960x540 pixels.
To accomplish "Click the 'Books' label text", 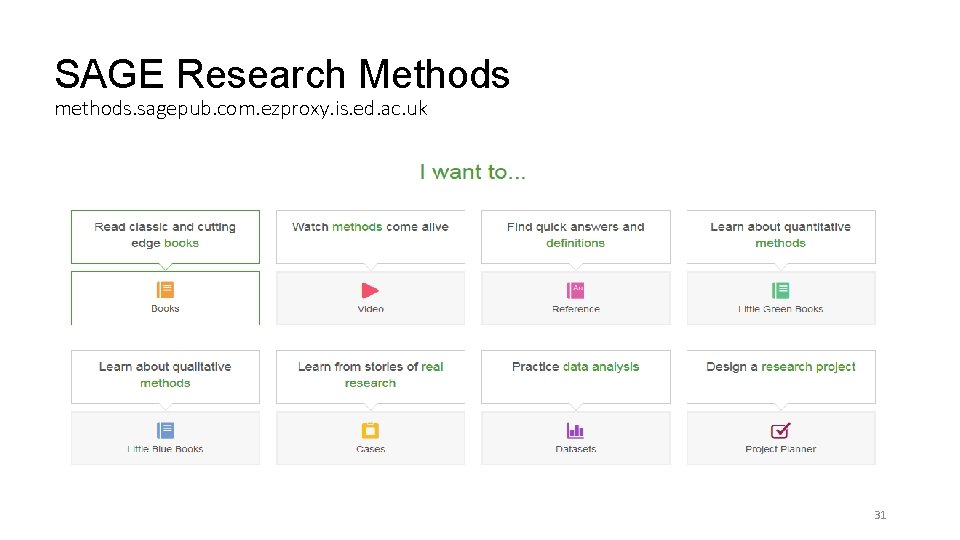I will 165,309.
